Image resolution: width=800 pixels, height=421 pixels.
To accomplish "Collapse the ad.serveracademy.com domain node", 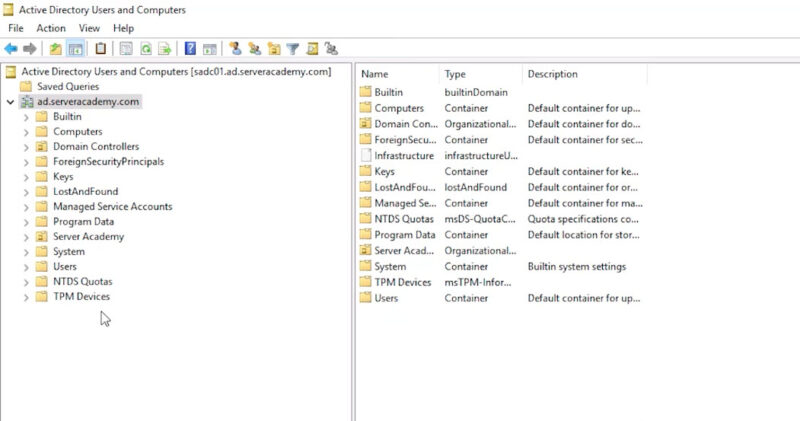I will 10,102.
